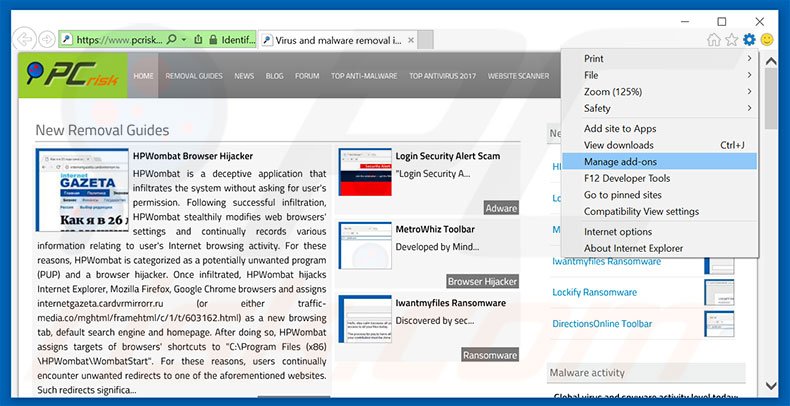The image size is (790, 406).
Task: Open Iwantmyfiles Ransomware article in center column
Action: (x=450, y=303)
